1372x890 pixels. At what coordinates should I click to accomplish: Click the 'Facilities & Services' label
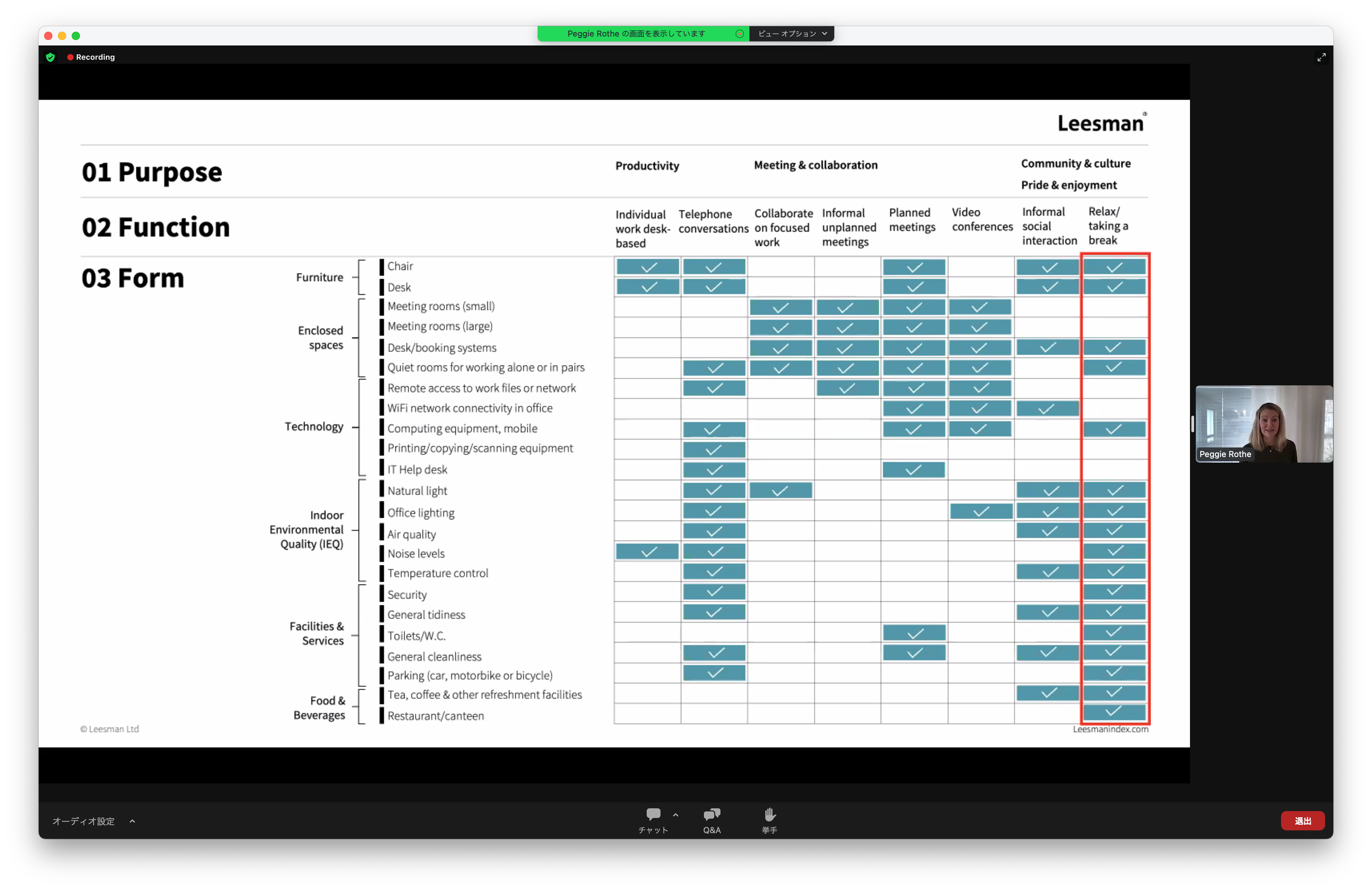tap(316, 634)
